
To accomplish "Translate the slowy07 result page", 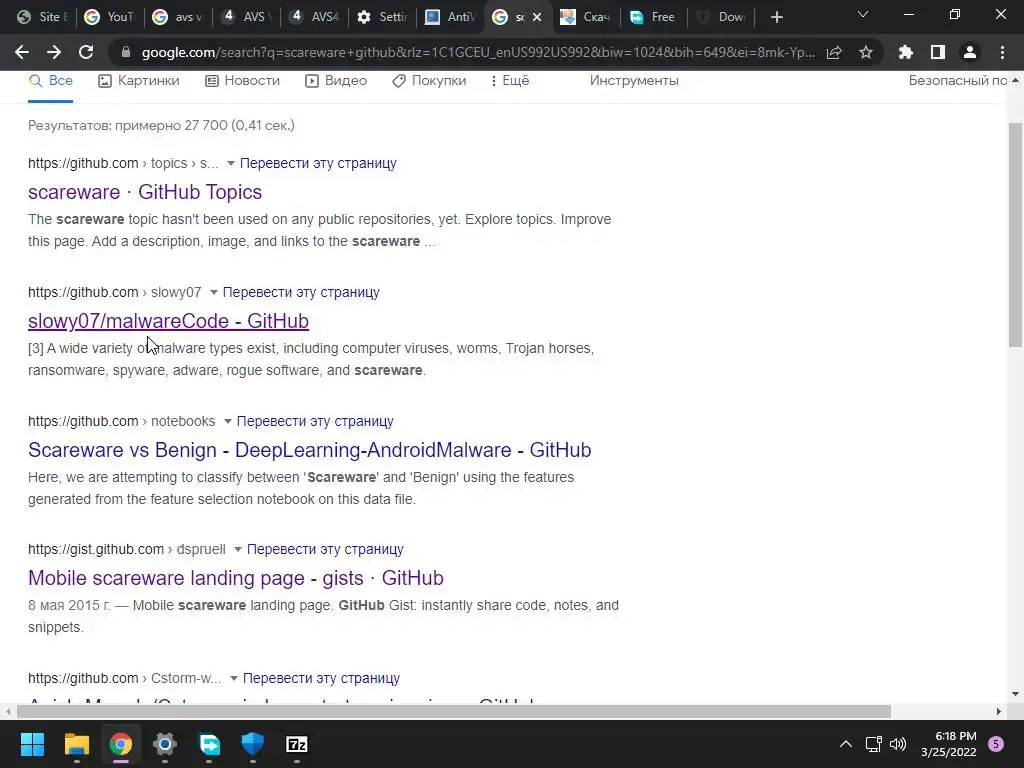I will coord(301,293).
